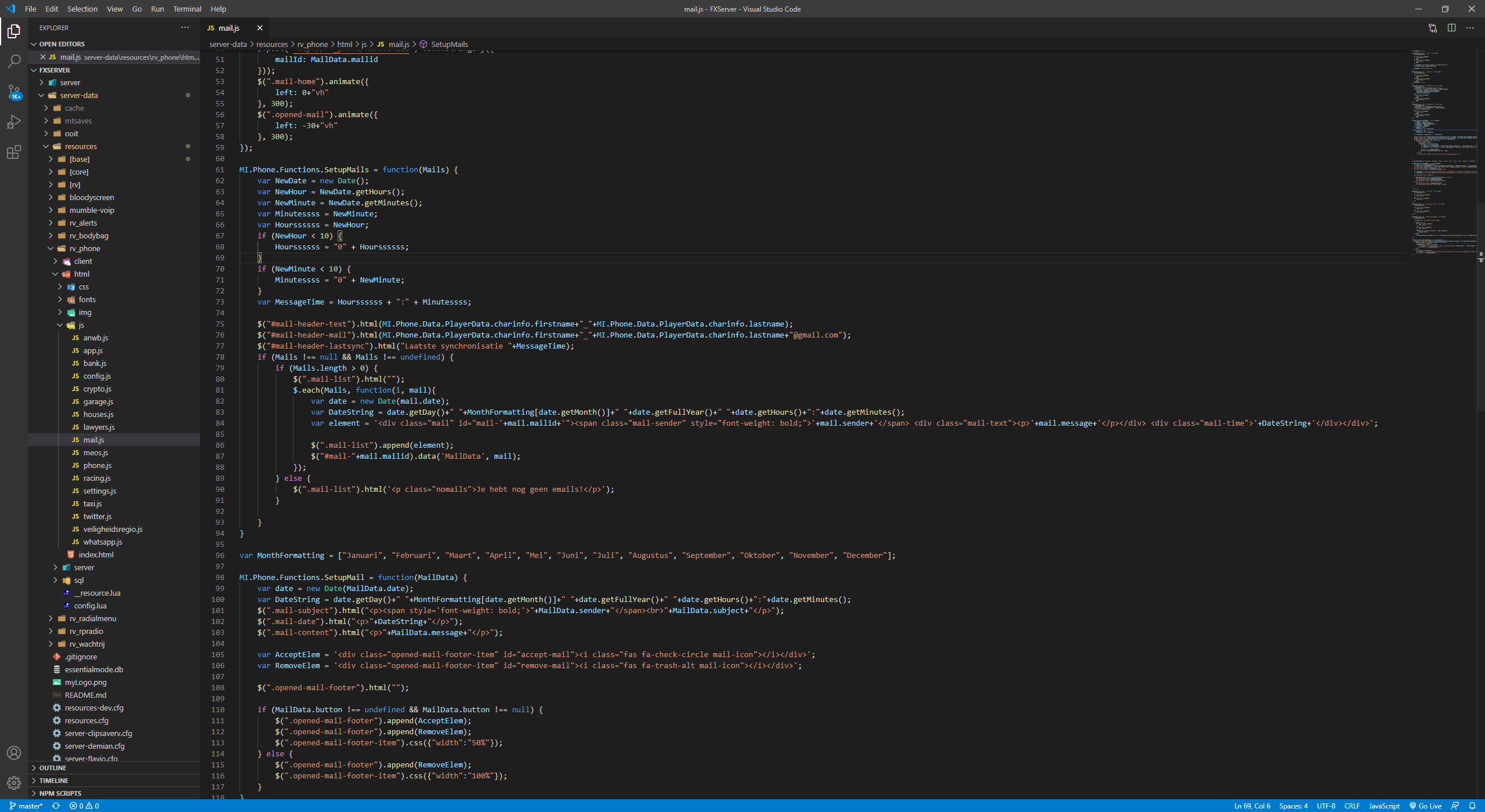1485x812 pixels.
Task: Open the Extensions view
Action: (x=14, y=152)
